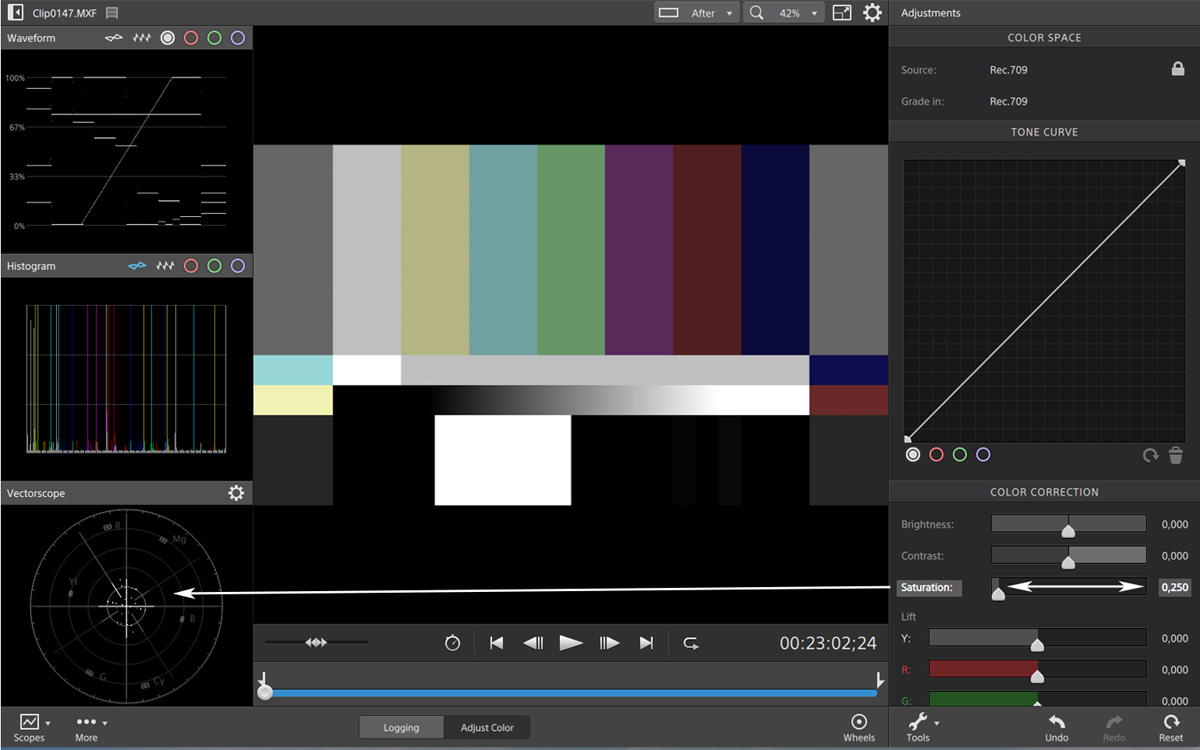Select overlay mode icon in Waveform header
Screen dimensions: 1200x750
click(116, 38)
